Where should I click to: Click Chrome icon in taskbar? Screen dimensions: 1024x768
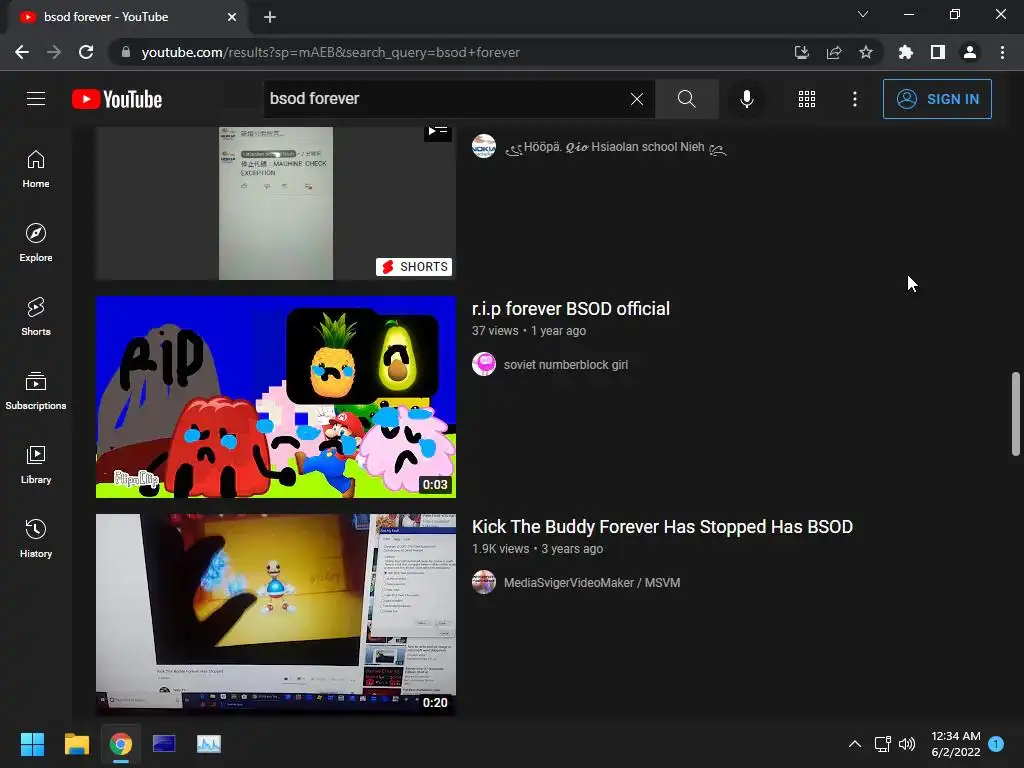coord(121,744)
